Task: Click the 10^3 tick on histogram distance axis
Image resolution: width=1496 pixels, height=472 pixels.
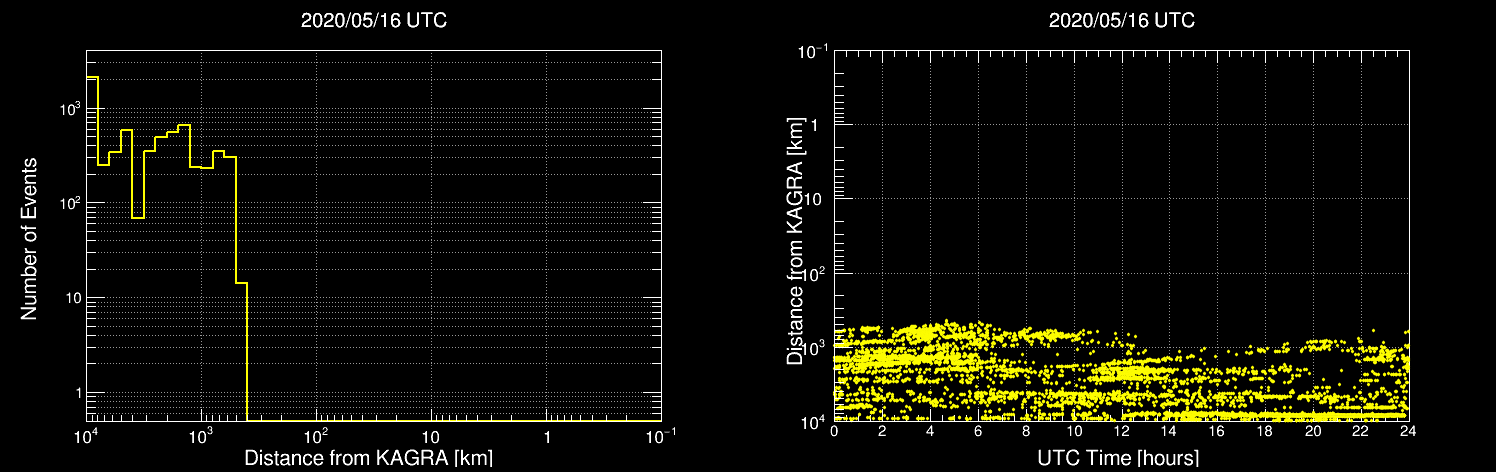Action: coord(201,436)
